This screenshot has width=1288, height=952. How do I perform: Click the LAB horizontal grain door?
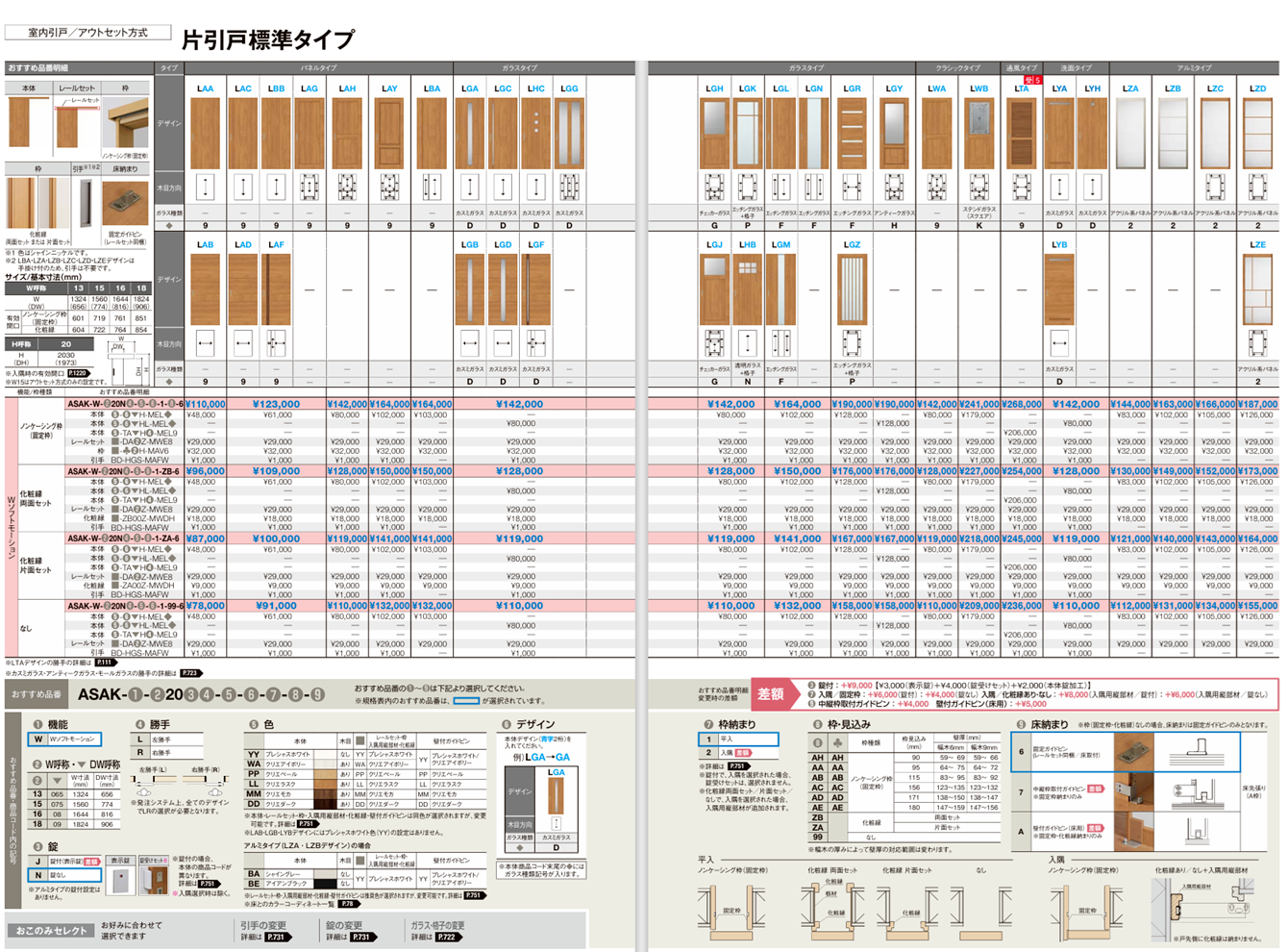click(x=205, y=288)
